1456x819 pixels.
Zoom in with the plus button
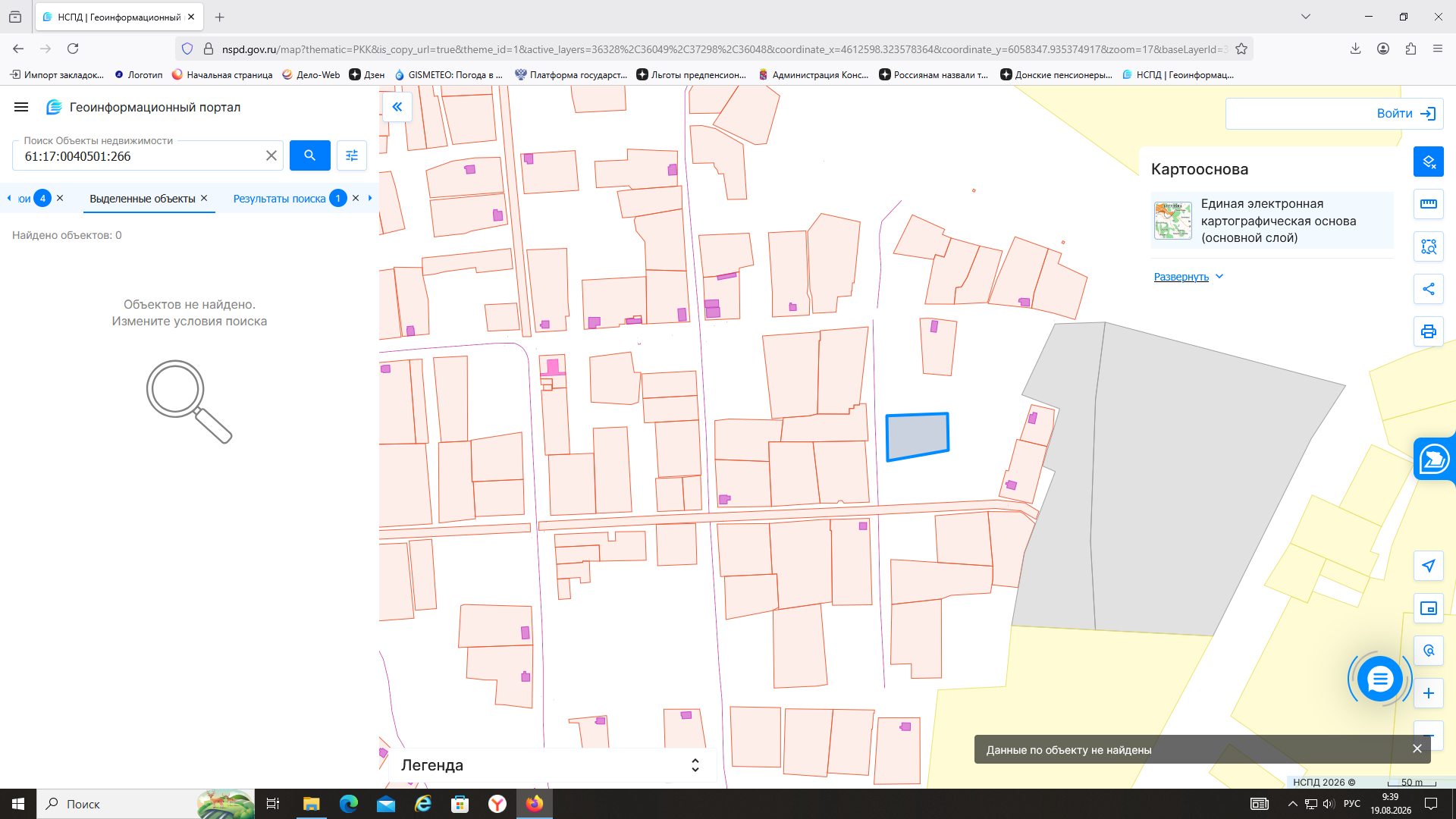[x=1428, y=693]
